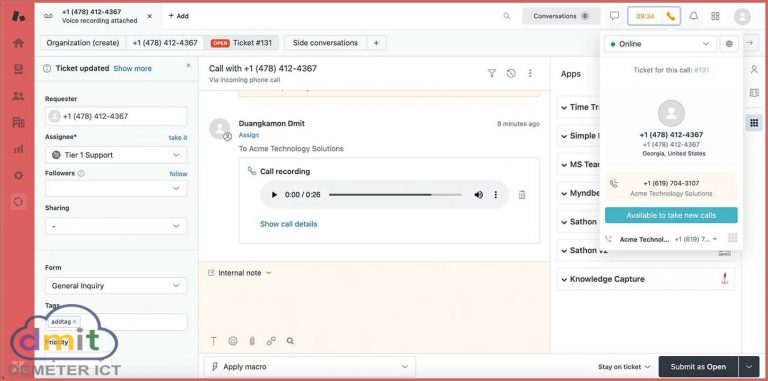Image resolution: width=768 pixels, height=381 pixels.
Task: Open the Reporting bar chart icon
Action: tap(18, 149)
